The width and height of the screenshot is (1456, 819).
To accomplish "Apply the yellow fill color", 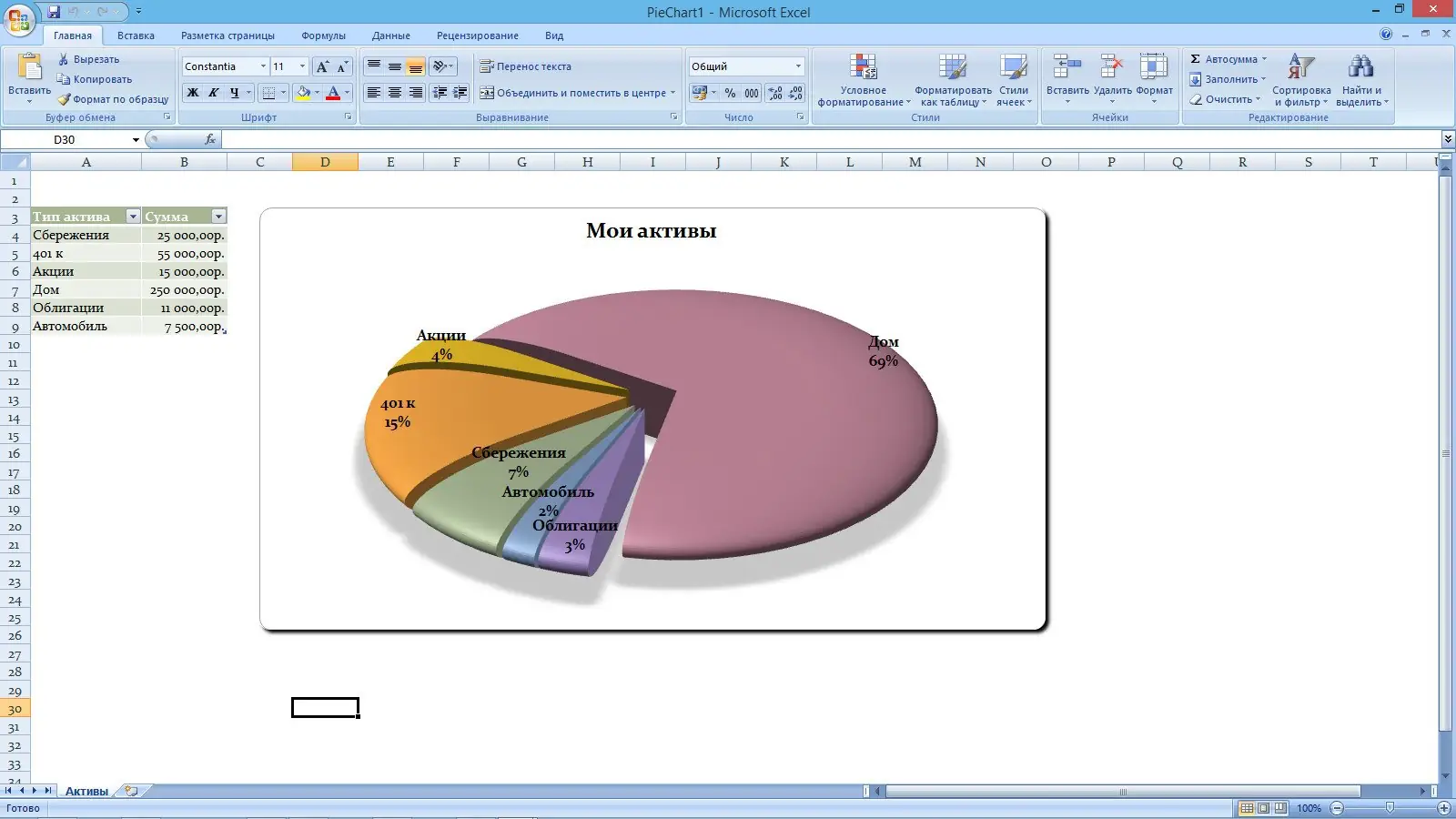I will [x=303, y=93].
